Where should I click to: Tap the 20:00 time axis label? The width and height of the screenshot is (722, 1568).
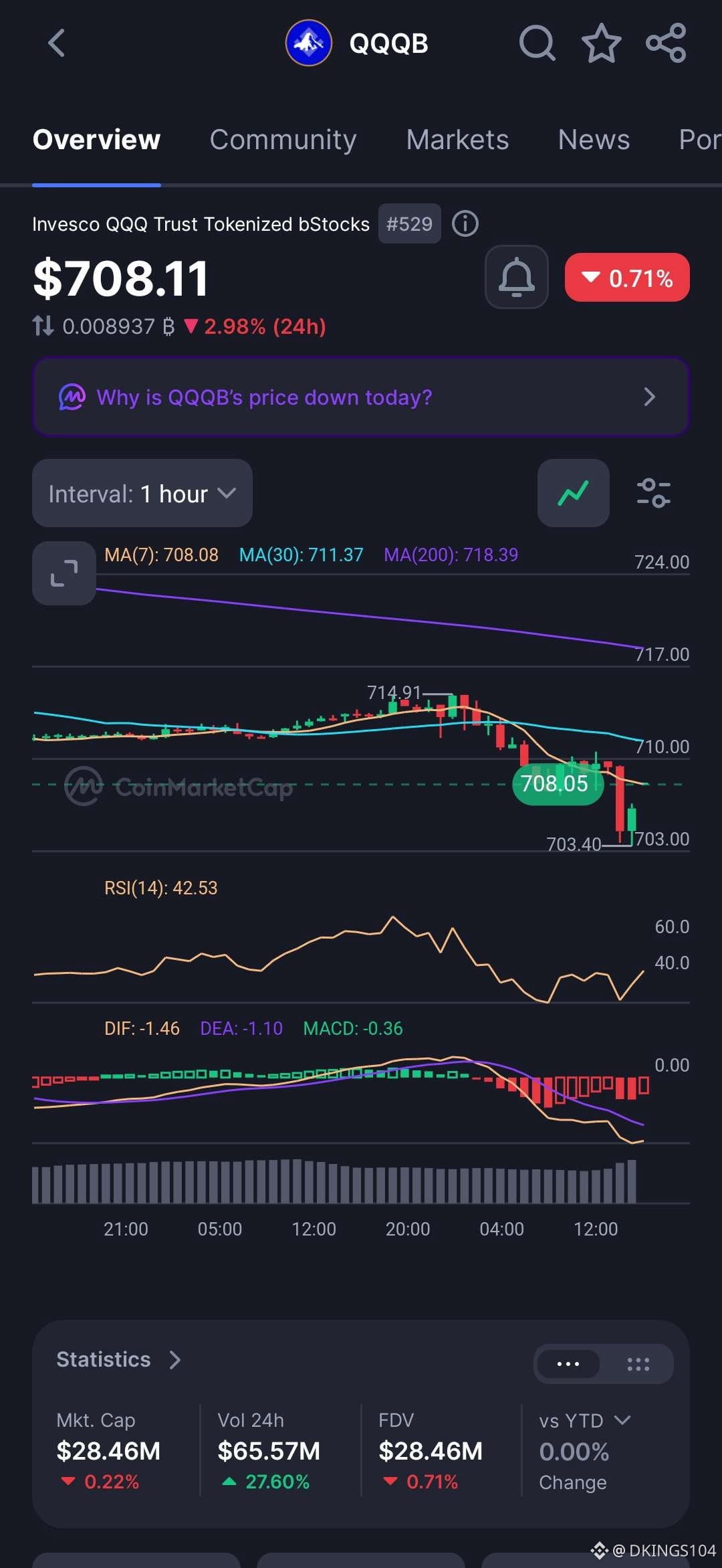tap(408, 1229)
